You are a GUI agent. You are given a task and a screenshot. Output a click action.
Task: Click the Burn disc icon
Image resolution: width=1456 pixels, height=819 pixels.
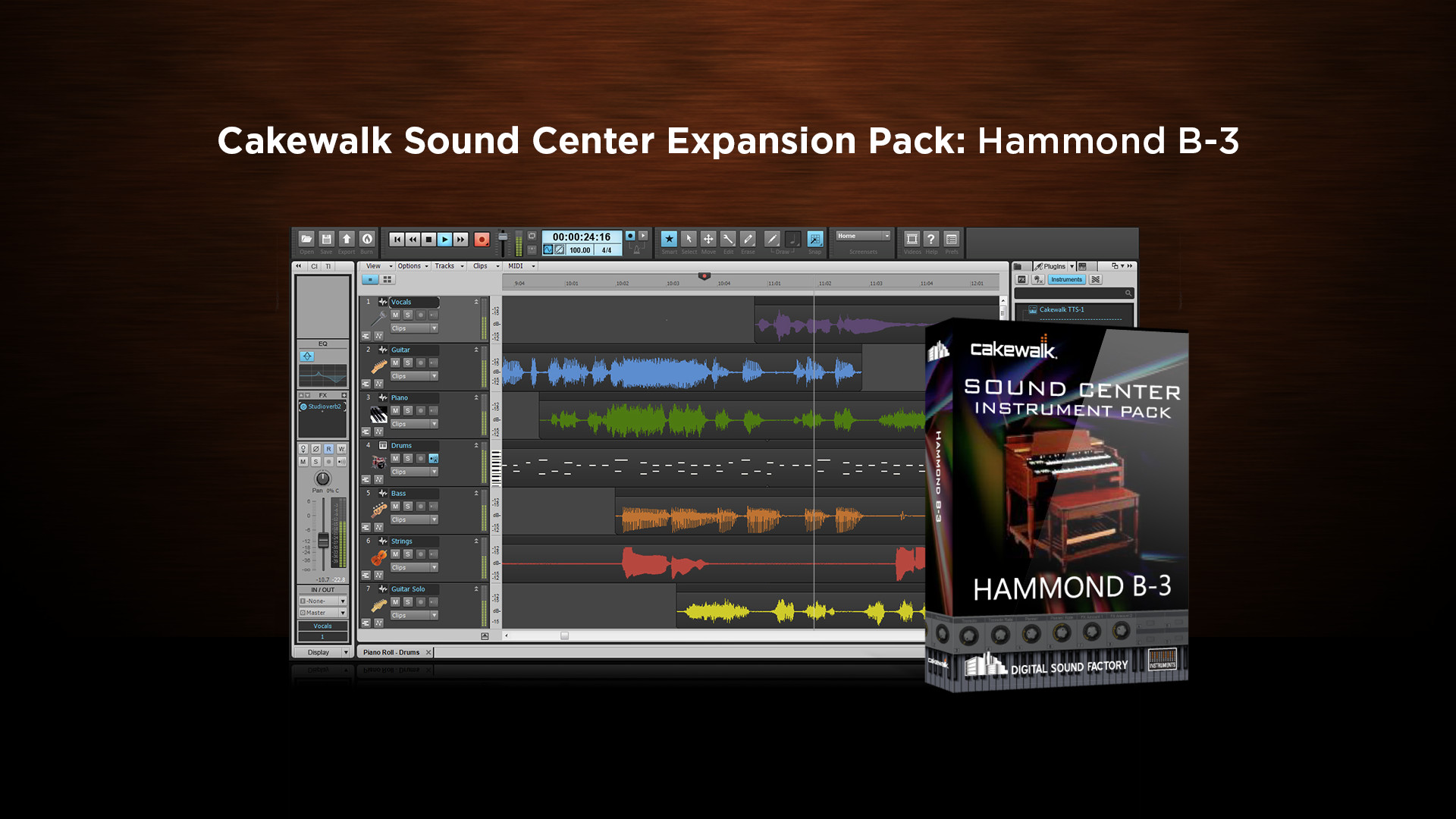point(367,239)
